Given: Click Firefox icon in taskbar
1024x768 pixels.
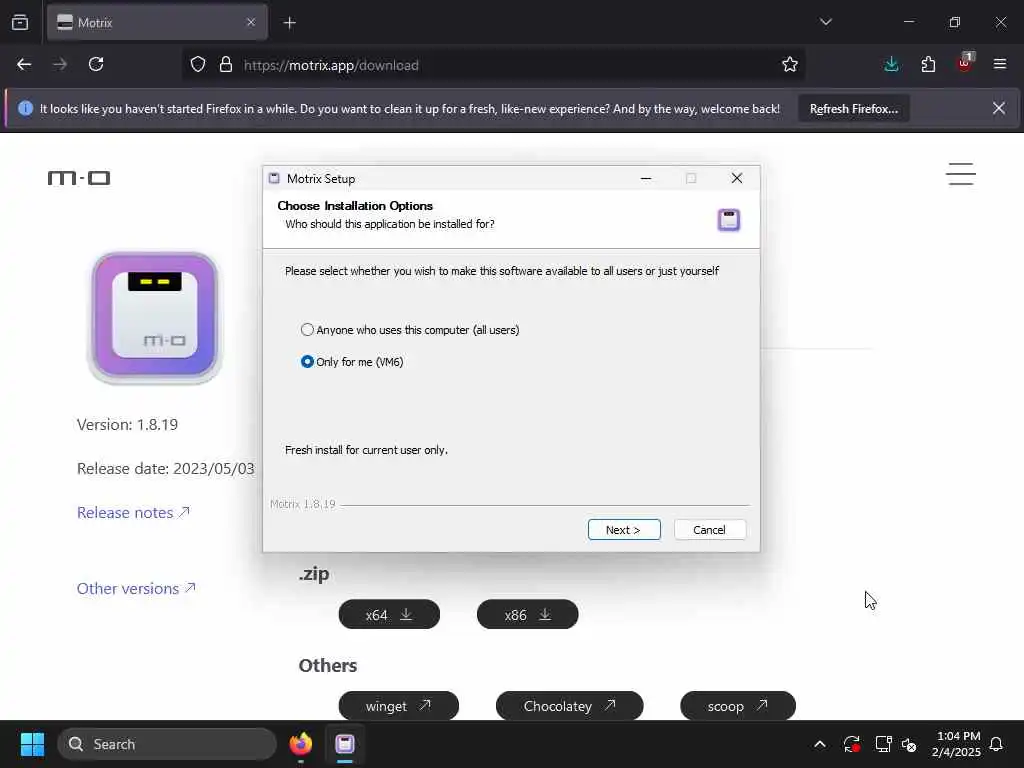Looking at the screenshot, I should pos(301,744).
